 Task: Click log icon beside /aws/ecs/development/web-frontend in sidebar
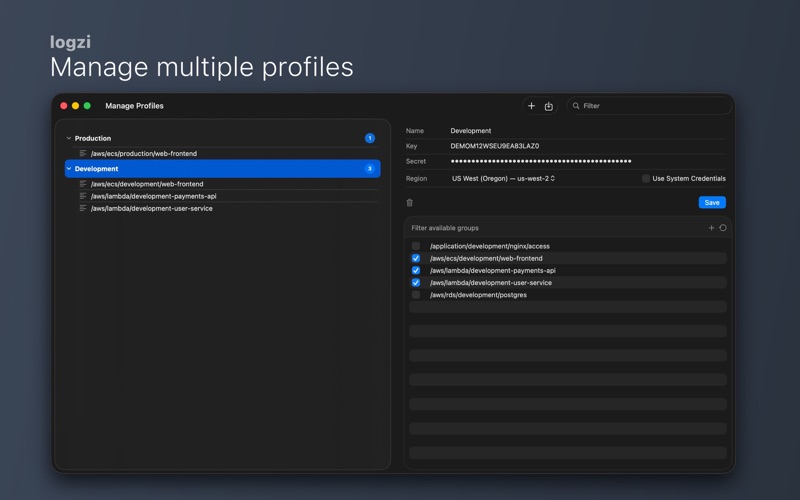[x=83, y=184]
